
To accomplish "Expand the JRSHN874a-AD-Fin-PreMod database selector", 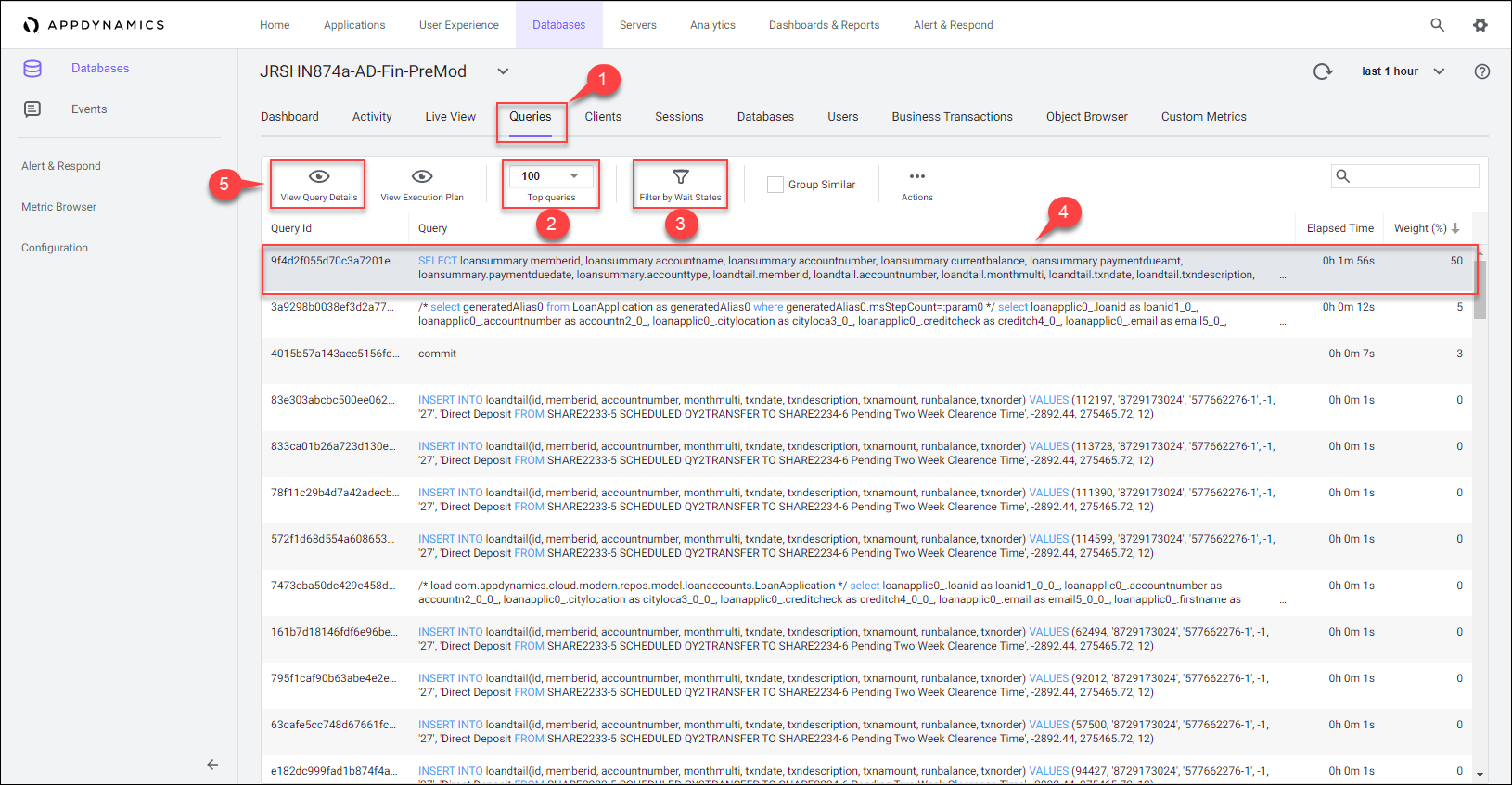I will pyautogui.click(x=503, y=71).
